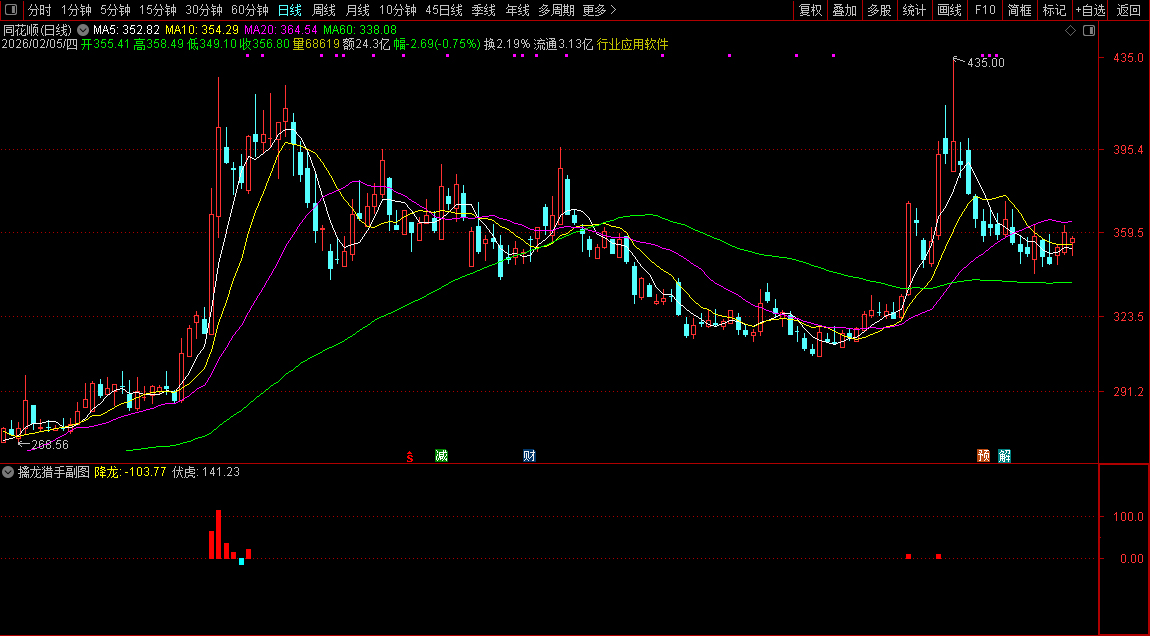Click the green 减 event marker
The image size is (1150, 636).
(441, 456)
